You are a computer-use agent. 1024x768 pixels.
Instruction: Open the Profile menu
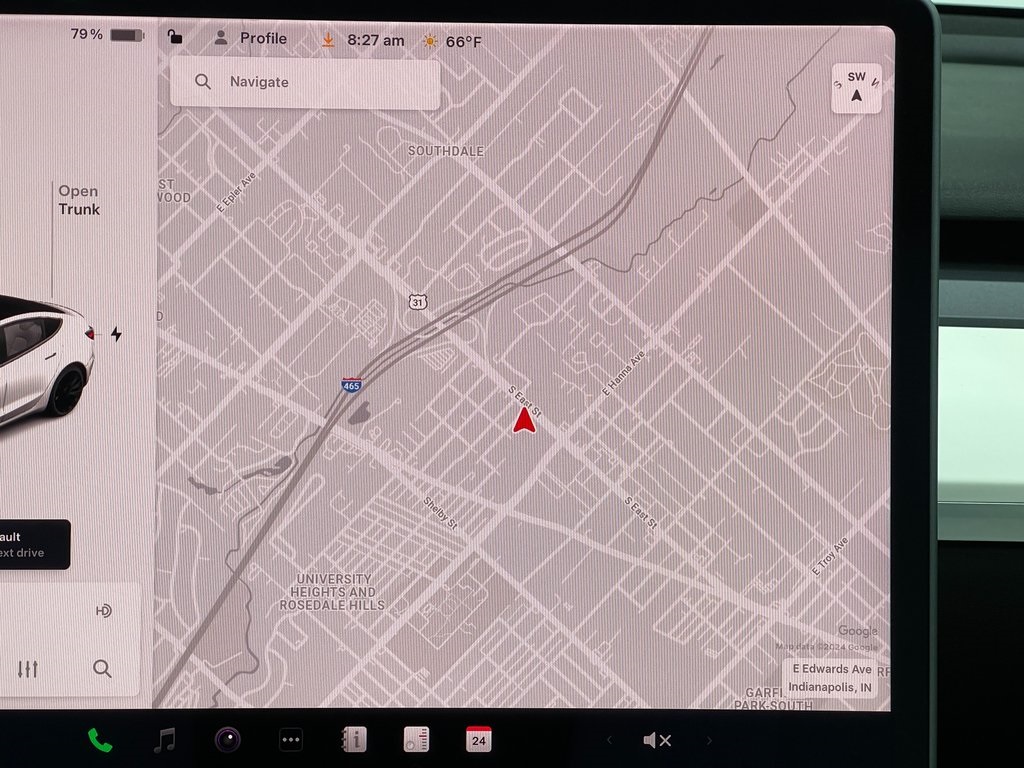(x=251, y=39)
